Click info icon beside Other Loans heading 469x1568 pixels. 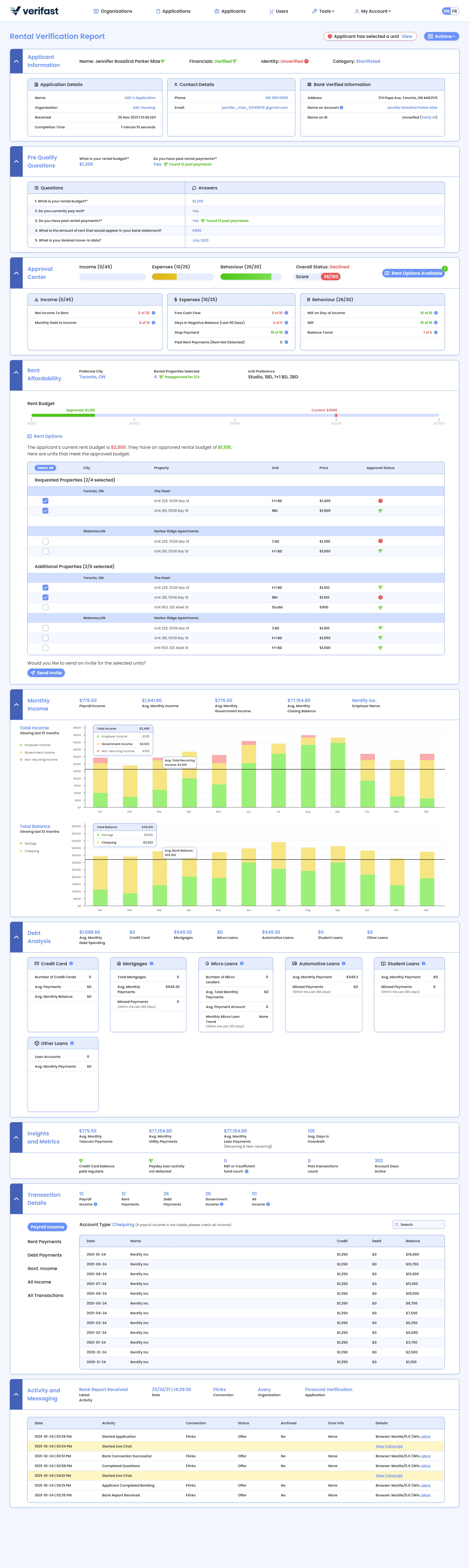tap(72, 1043)
